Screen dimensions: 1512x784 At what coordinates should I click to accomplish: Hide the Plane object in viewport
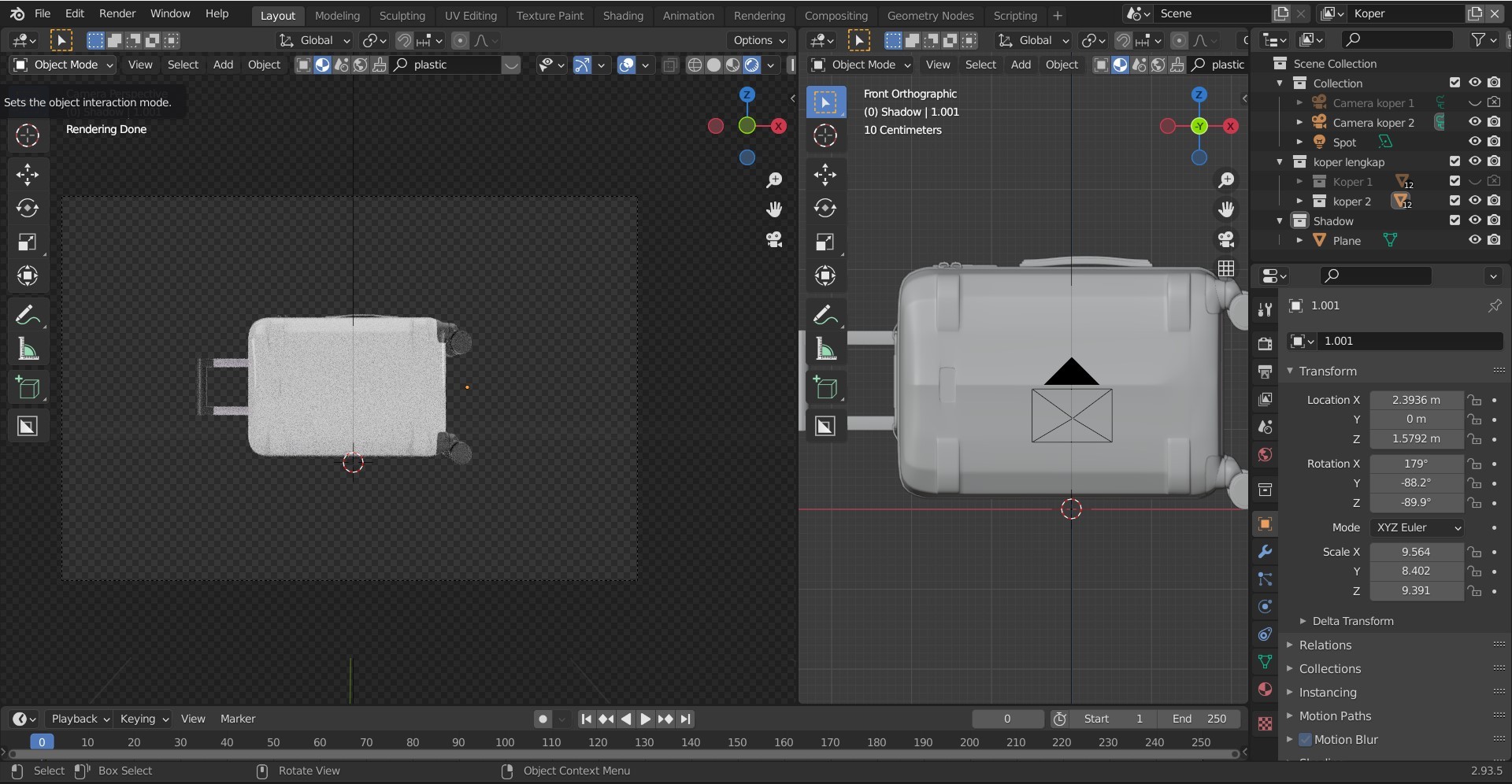click(1475, 240)
